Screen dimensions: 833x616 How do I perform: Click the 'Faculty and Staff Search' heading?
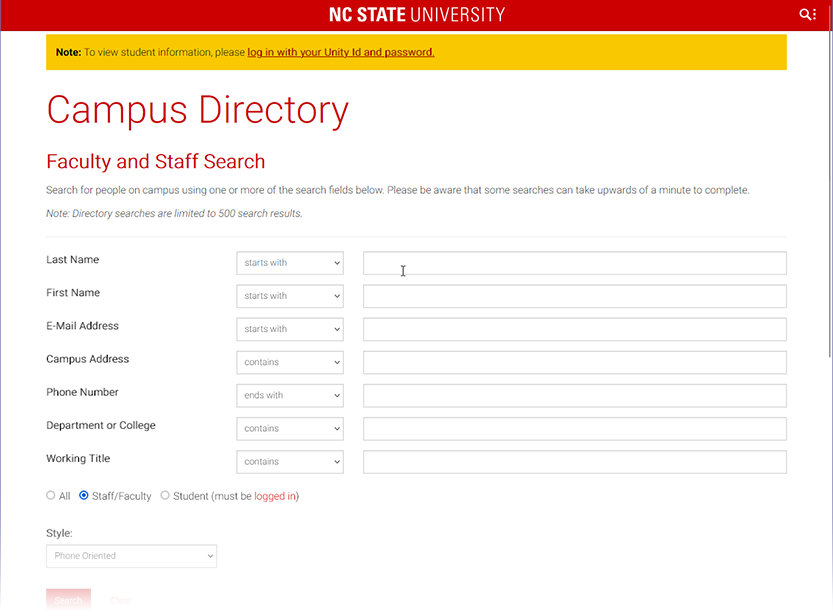(156, 161)
